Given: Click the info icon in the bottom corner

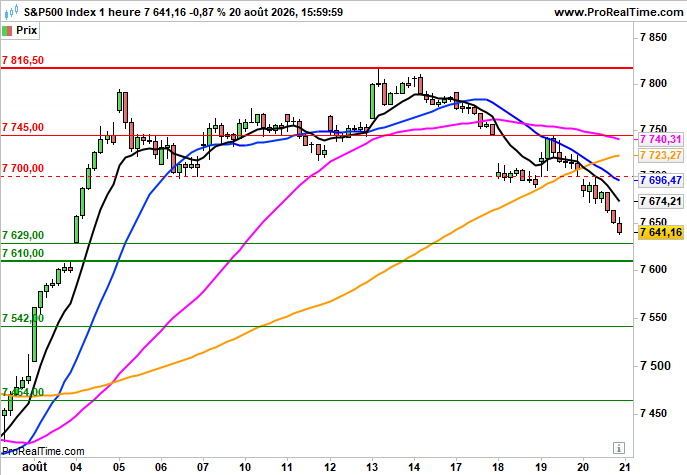Looking at the screenshot, I should [x=619, y=448].
